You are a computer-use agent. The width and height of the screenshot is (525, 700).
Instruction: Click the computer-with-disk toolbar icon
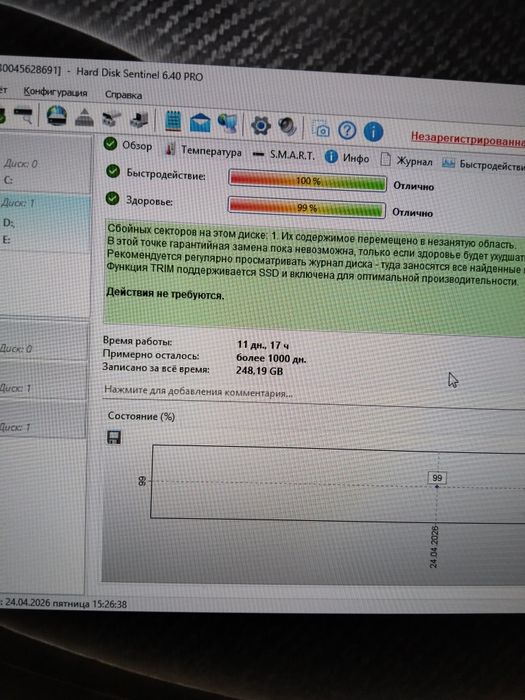pos(140,120)
